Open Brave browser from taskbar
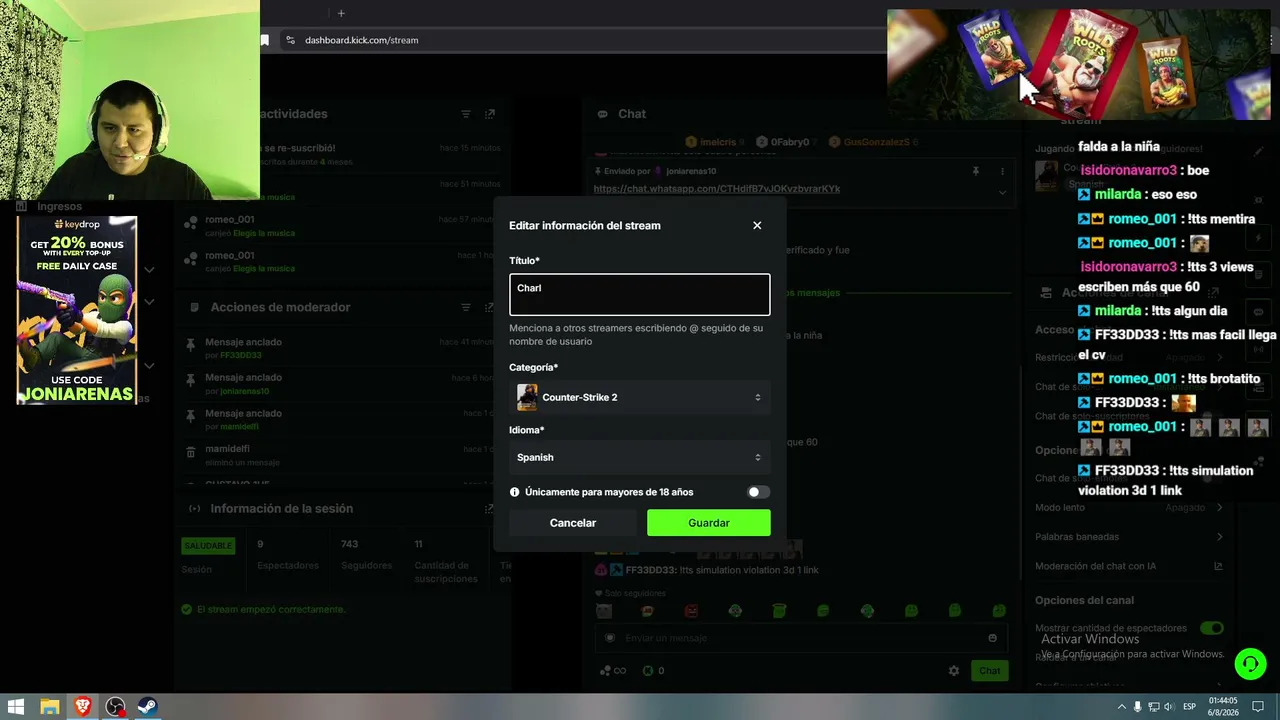1280x720 pixels. pos(82,707)
